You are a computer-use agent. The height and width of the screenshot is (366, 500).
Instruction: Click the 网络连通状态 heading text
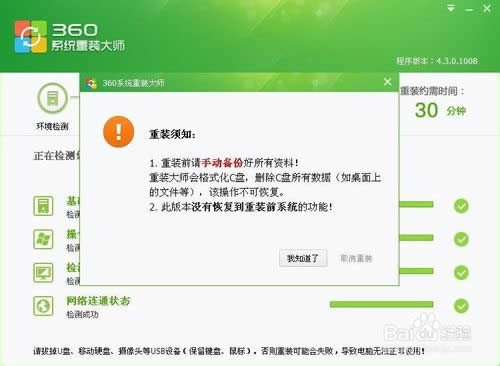98,301
